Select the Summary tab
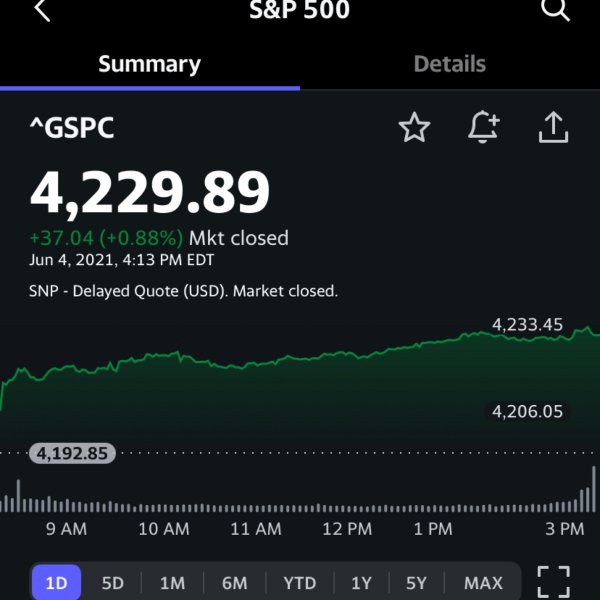600x600 pixels. 150,64
